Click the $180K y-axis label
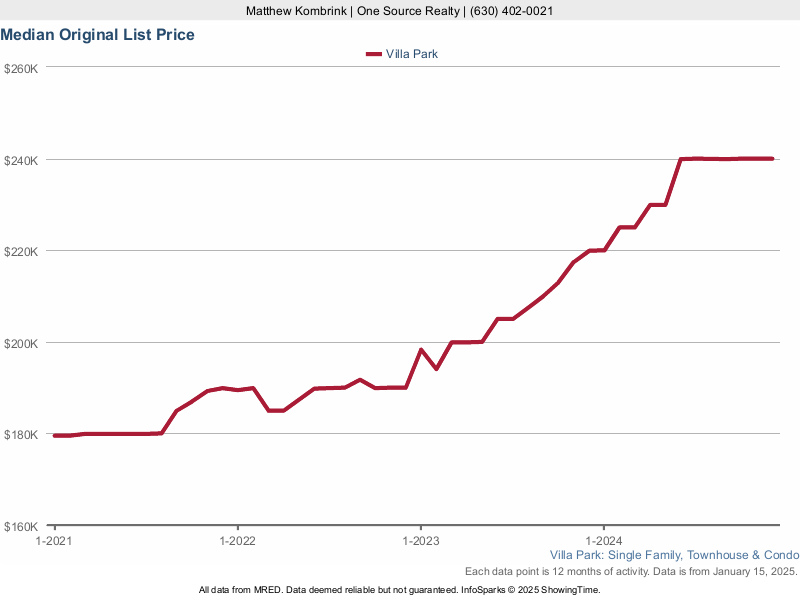 coord(21,435)
